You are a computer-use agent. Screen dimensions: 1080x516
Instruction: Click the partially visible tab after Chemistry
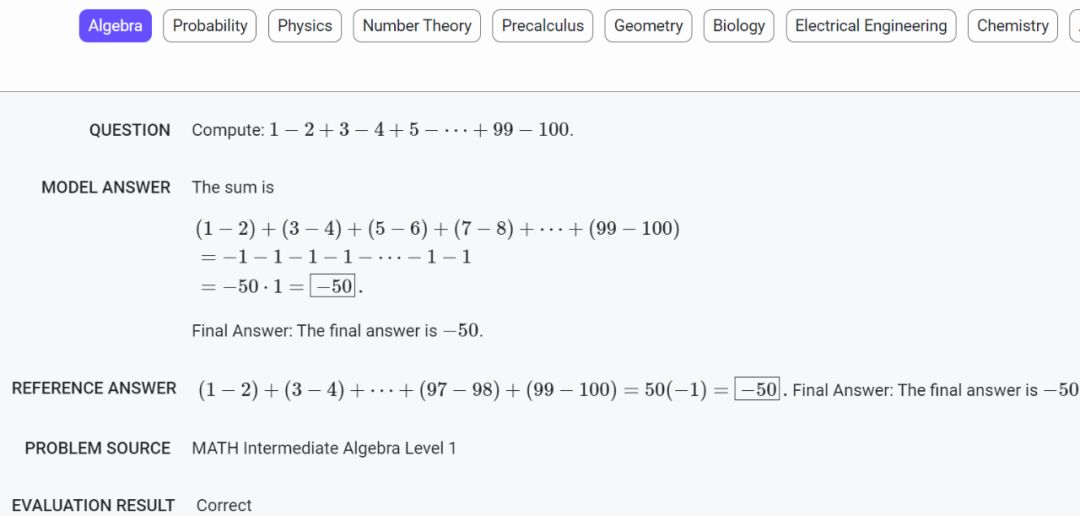pyautogui.click(x=1075, y=26)
